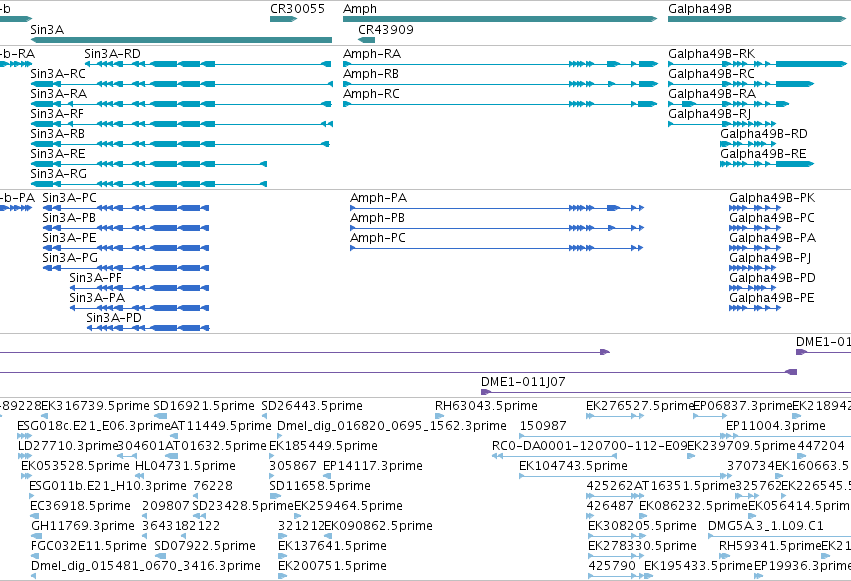
Task: Select Dmel_dig_016820_0695_1562.3prime feature
Action: [x=281, y=436]
